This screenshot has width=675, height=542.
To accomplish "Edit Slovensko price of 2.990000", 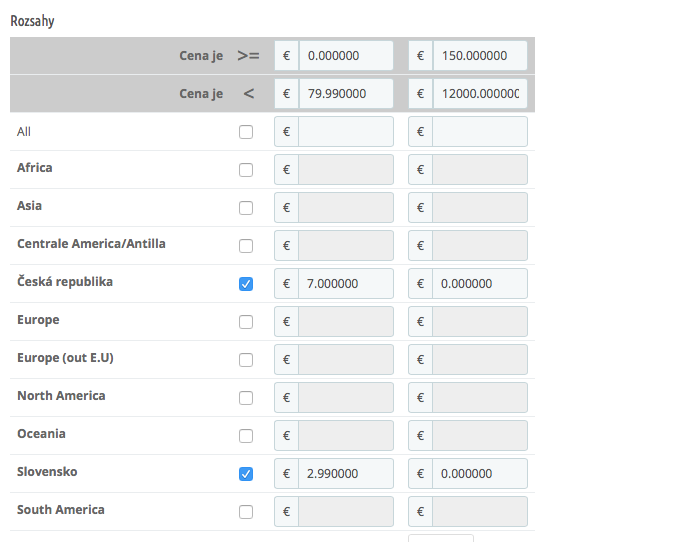I will pos(345,474).
